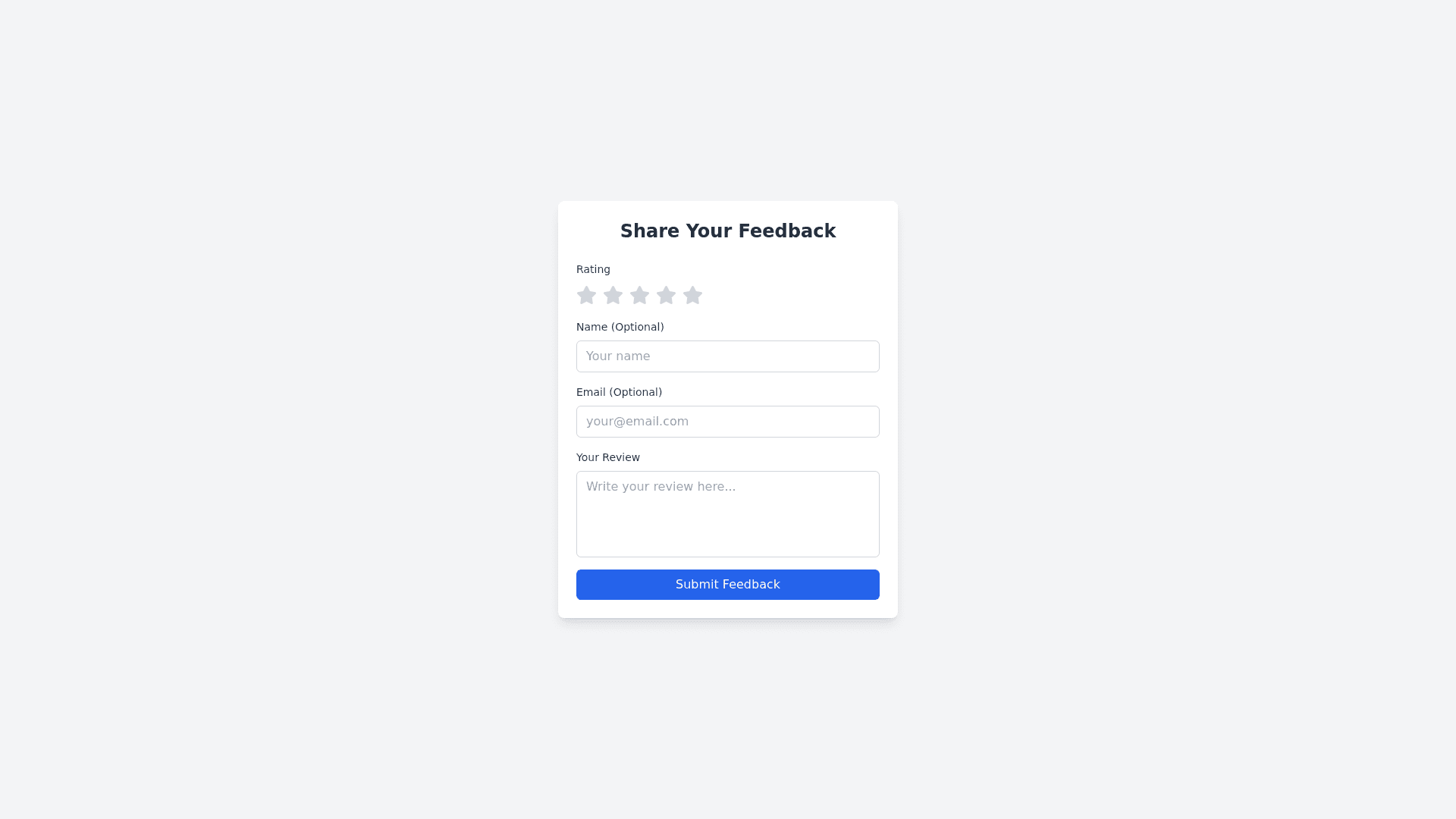This screenshot has height=819, width=1456.
Task: Click the Rating label
Action: (x=593, y=269)
